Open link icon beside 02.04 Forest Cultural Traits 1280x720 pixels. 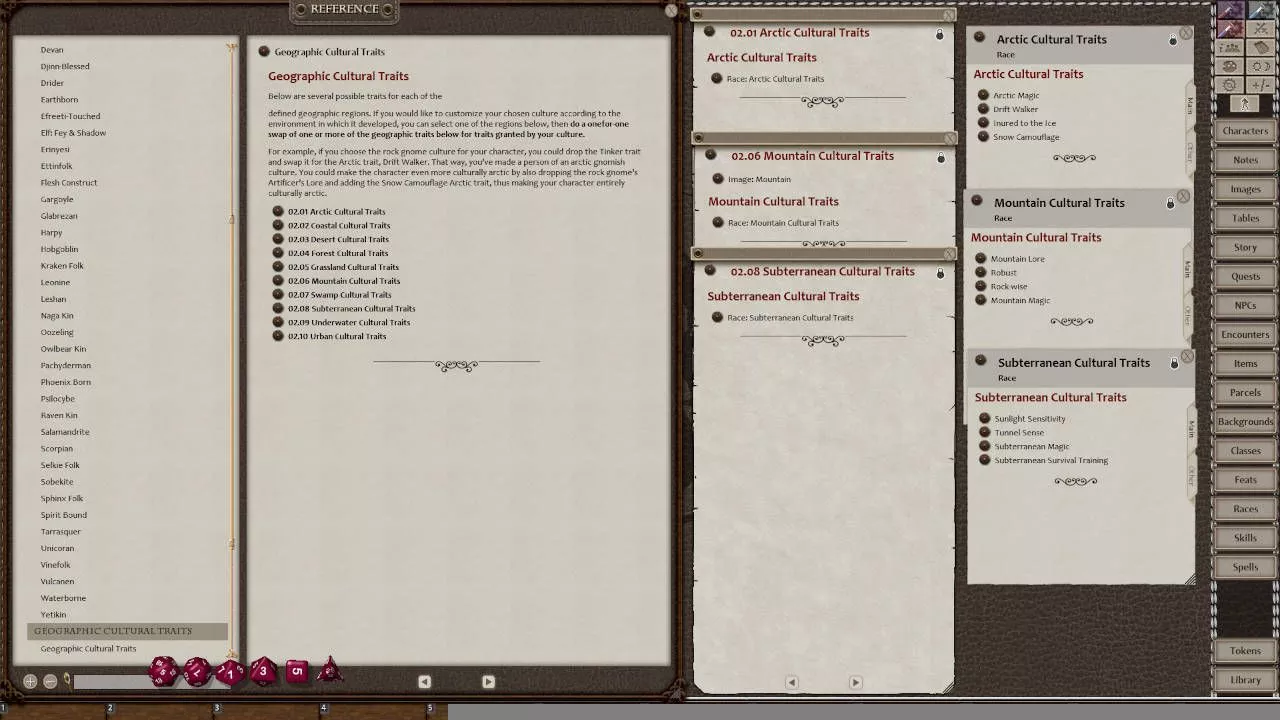278,253
